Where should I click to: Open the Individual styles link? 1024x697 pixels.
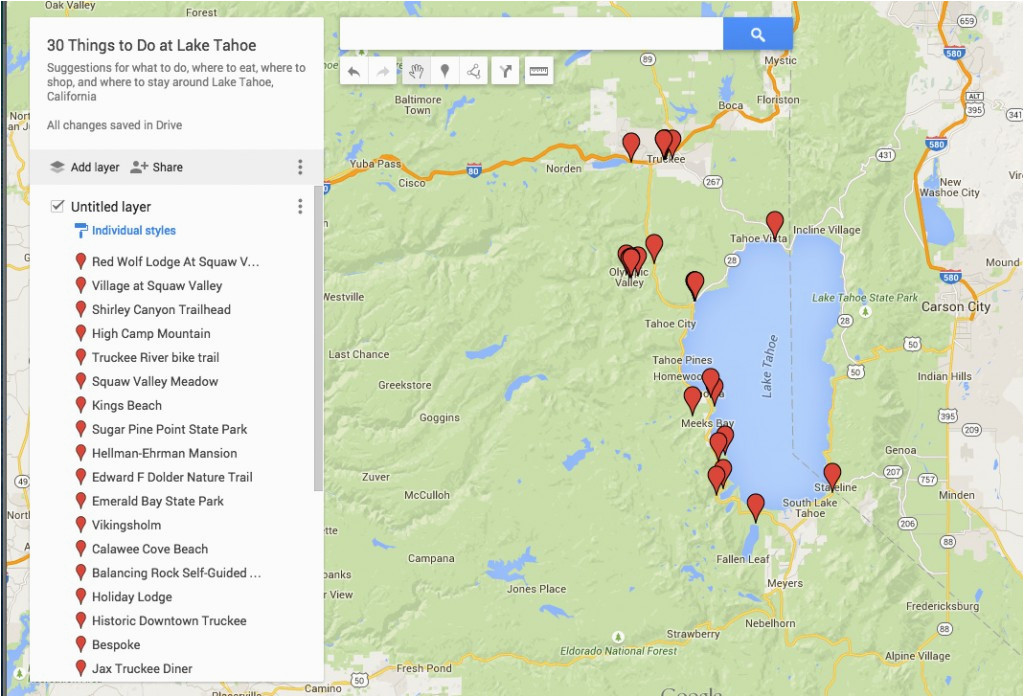(134, 231)
